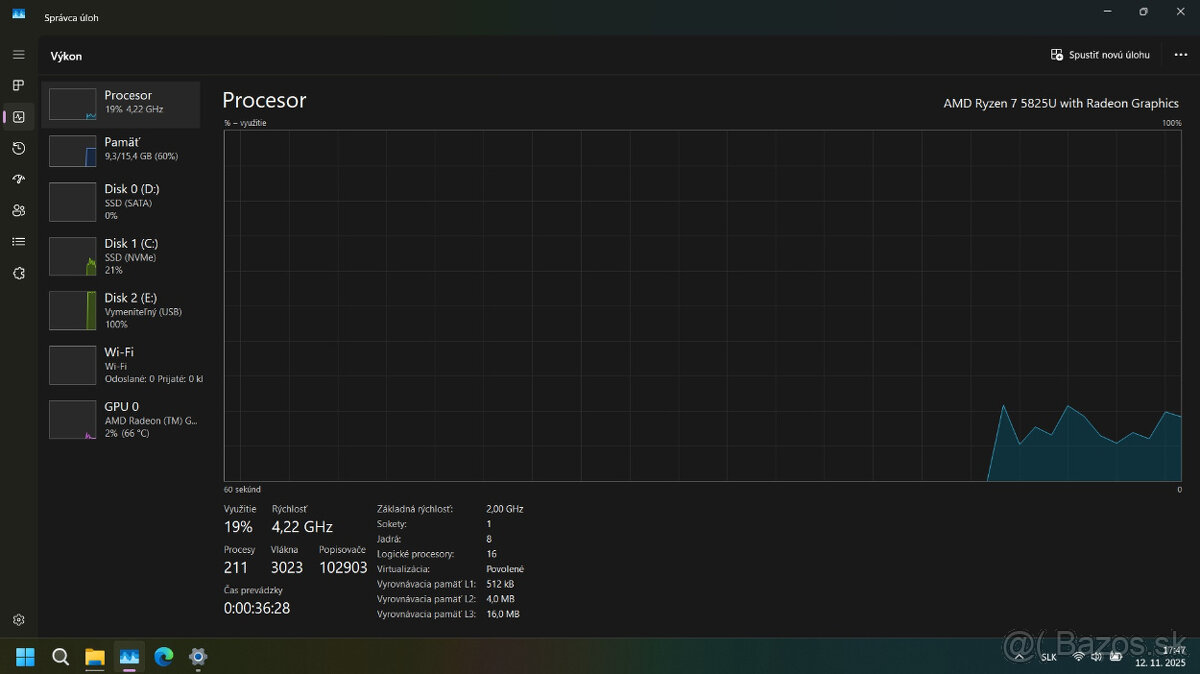This screenshot has height=674, width=1200.
Task: Expand the hamburger navigation menu
Action: pos(18,54)
